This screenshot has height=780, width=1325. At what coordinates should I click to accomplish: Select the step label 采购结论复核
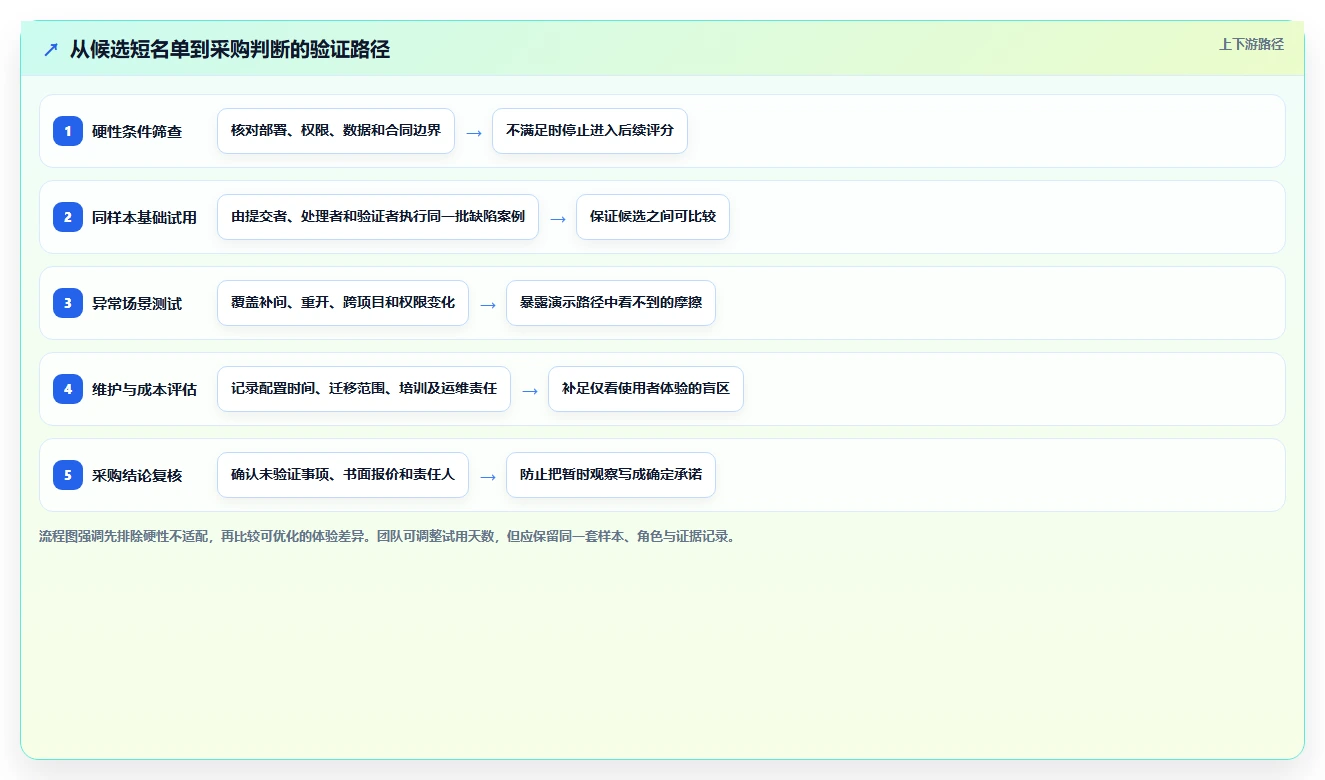pos(137,475)
